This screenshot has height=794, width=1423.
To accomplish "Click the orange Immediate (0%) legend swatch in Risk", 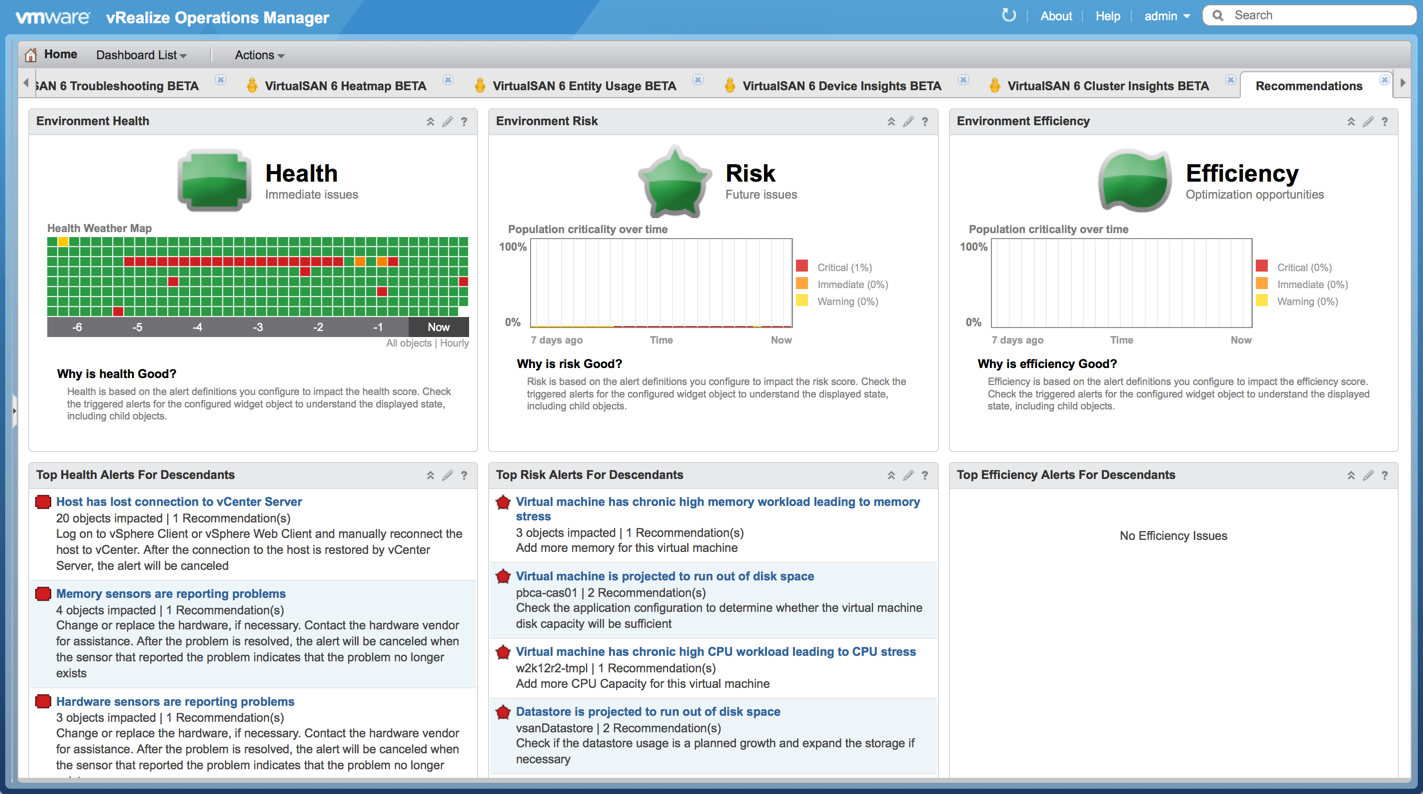I will pos(802,284).
